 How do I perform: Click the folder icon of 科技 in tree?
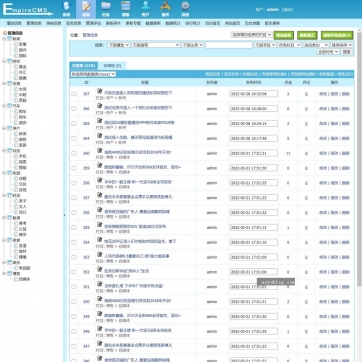[9, 150]
